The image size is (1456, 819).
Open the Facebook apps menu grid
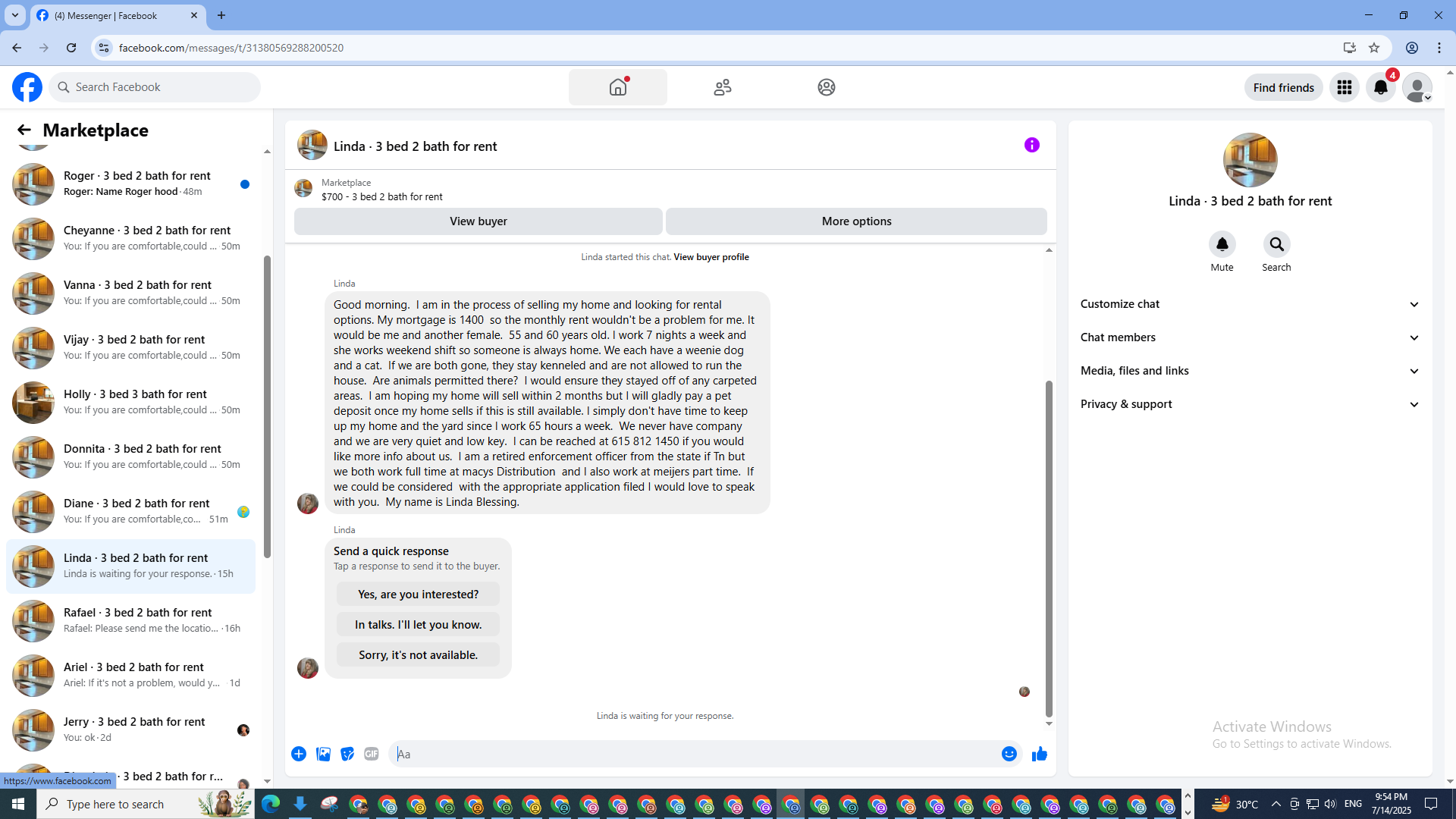click(x=1344, y=88)
